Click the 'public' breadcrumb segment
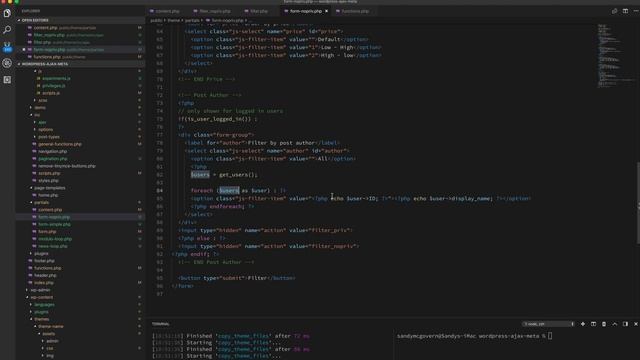 [x=156, y=20]
